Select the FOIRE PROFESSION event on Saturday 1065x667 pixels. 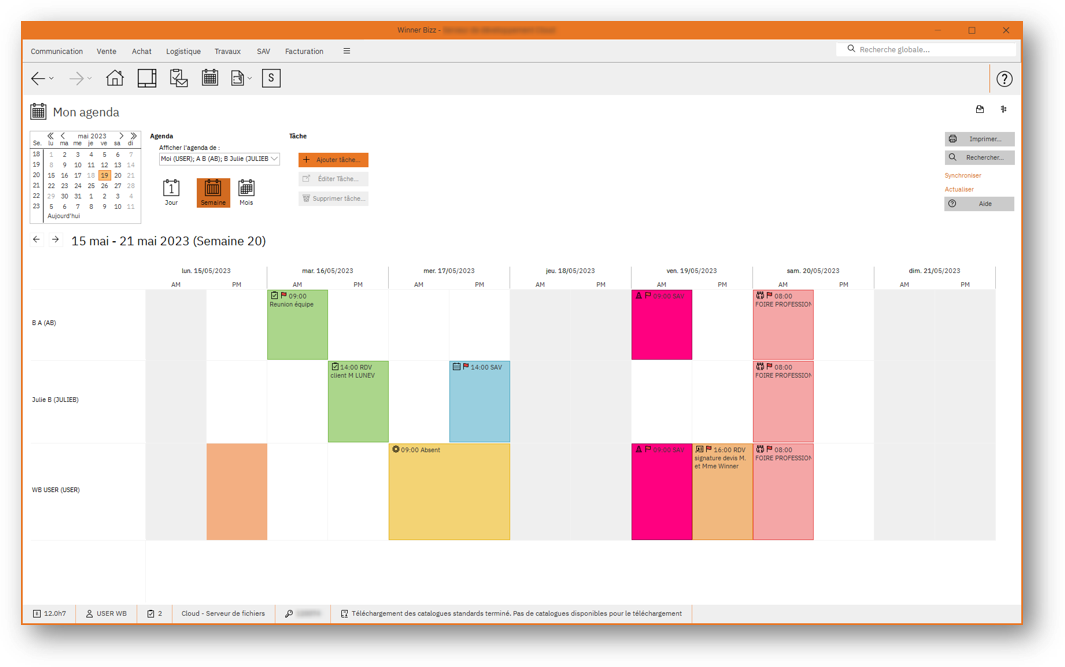(x=783, y=324)
